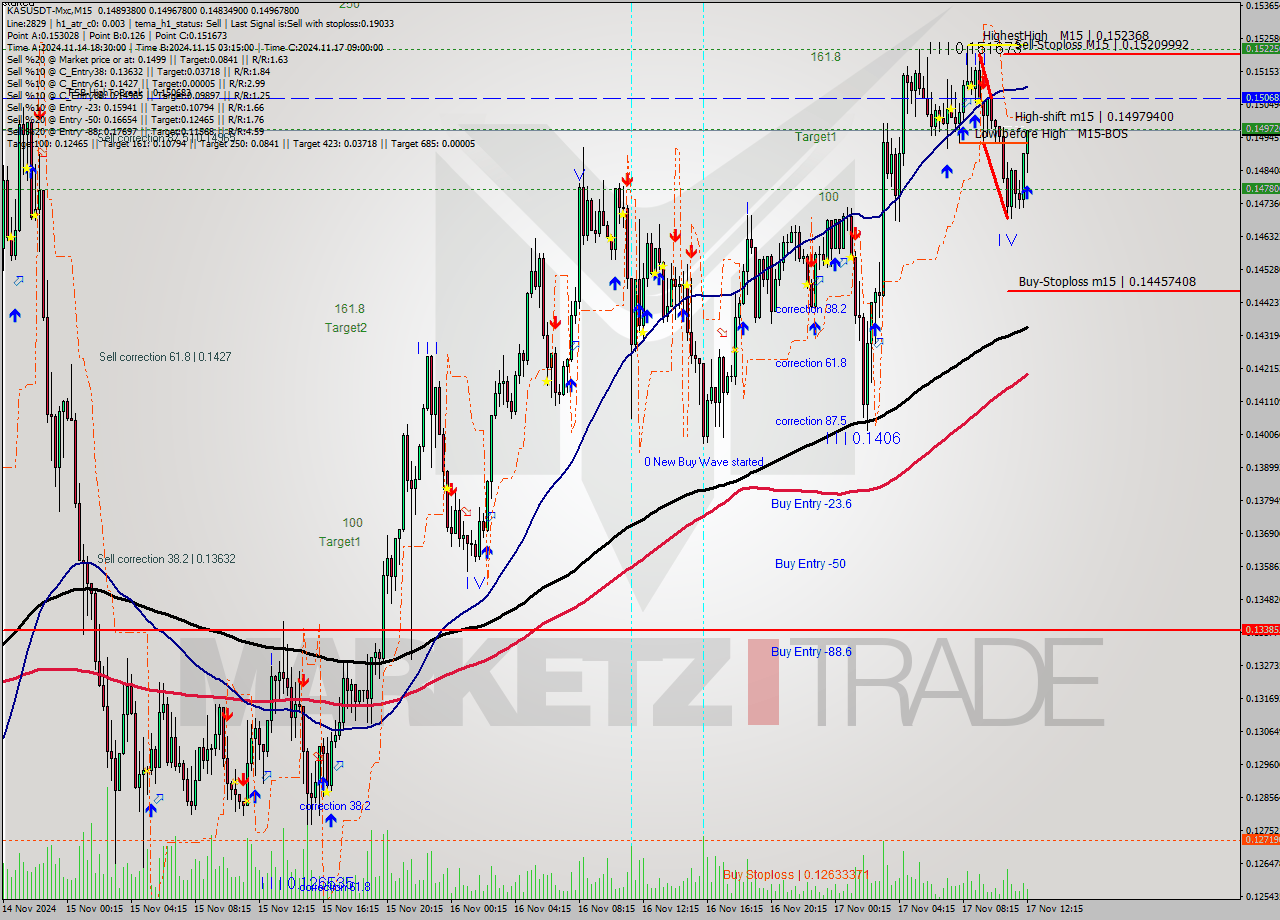Click the blue 0.15068 price tag
Screen dimensions: 1280x920
pos(1260,98)
